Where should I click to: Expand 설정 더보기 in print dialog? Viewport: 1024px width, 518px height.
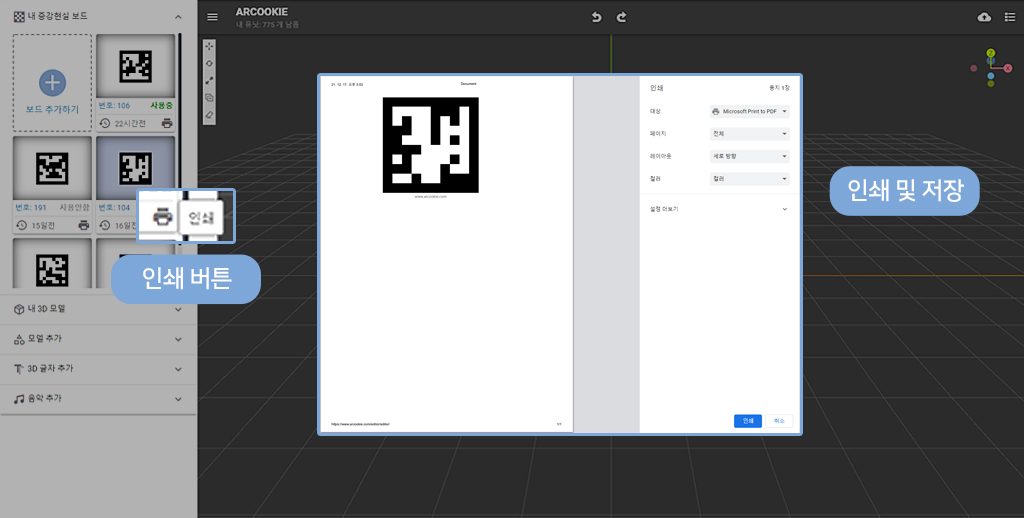click(718, 209)
